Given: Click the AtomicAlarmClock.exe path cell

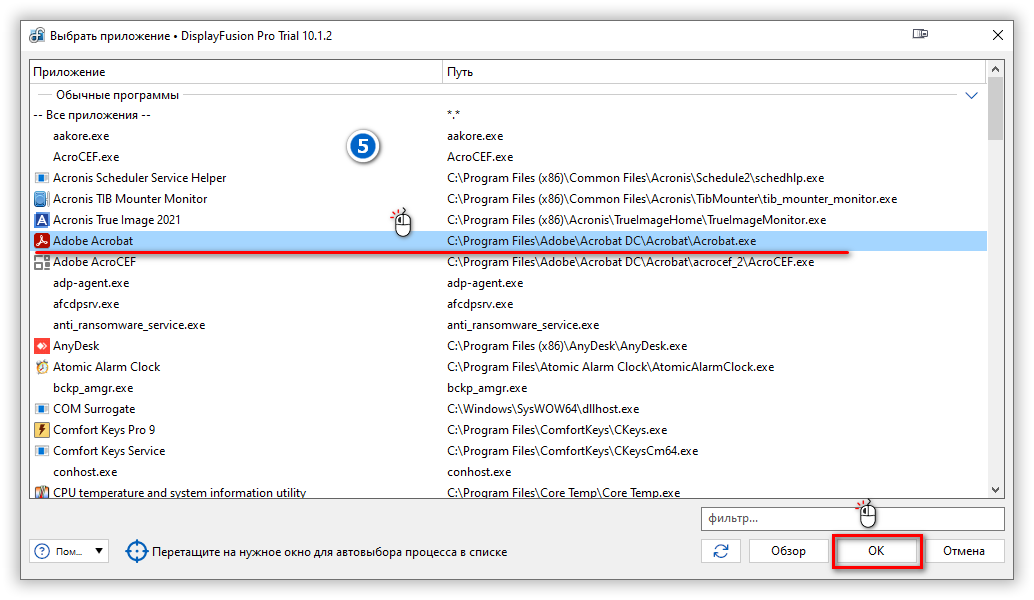Looking at the screenshot, I should point(611,367).
